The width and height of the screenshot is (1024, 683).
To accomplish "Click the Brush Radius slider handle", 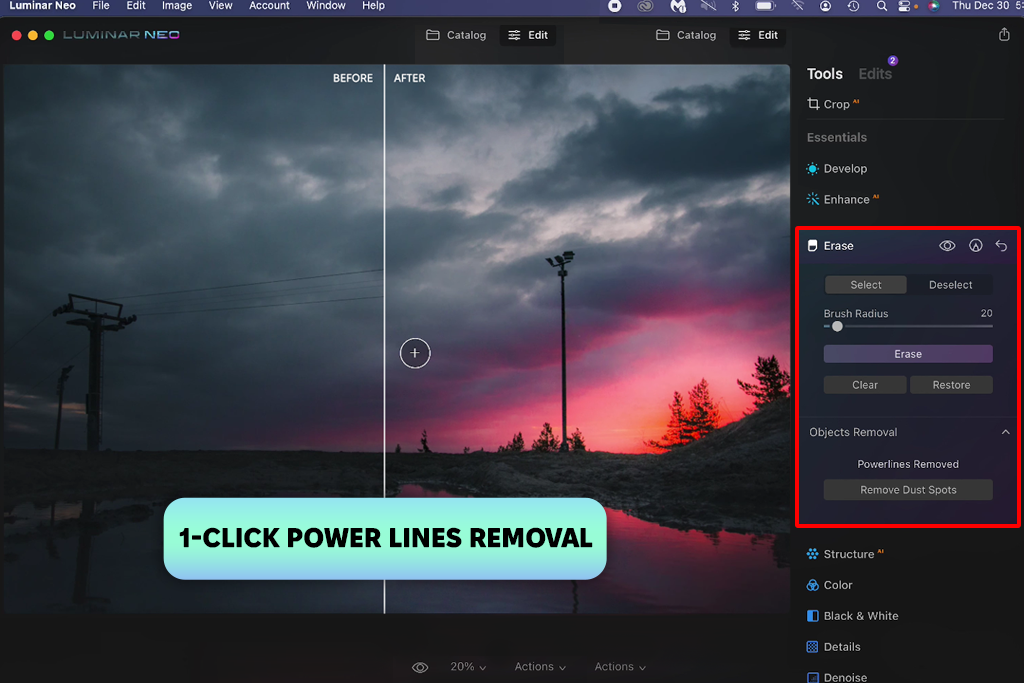I will coord(837,326).
